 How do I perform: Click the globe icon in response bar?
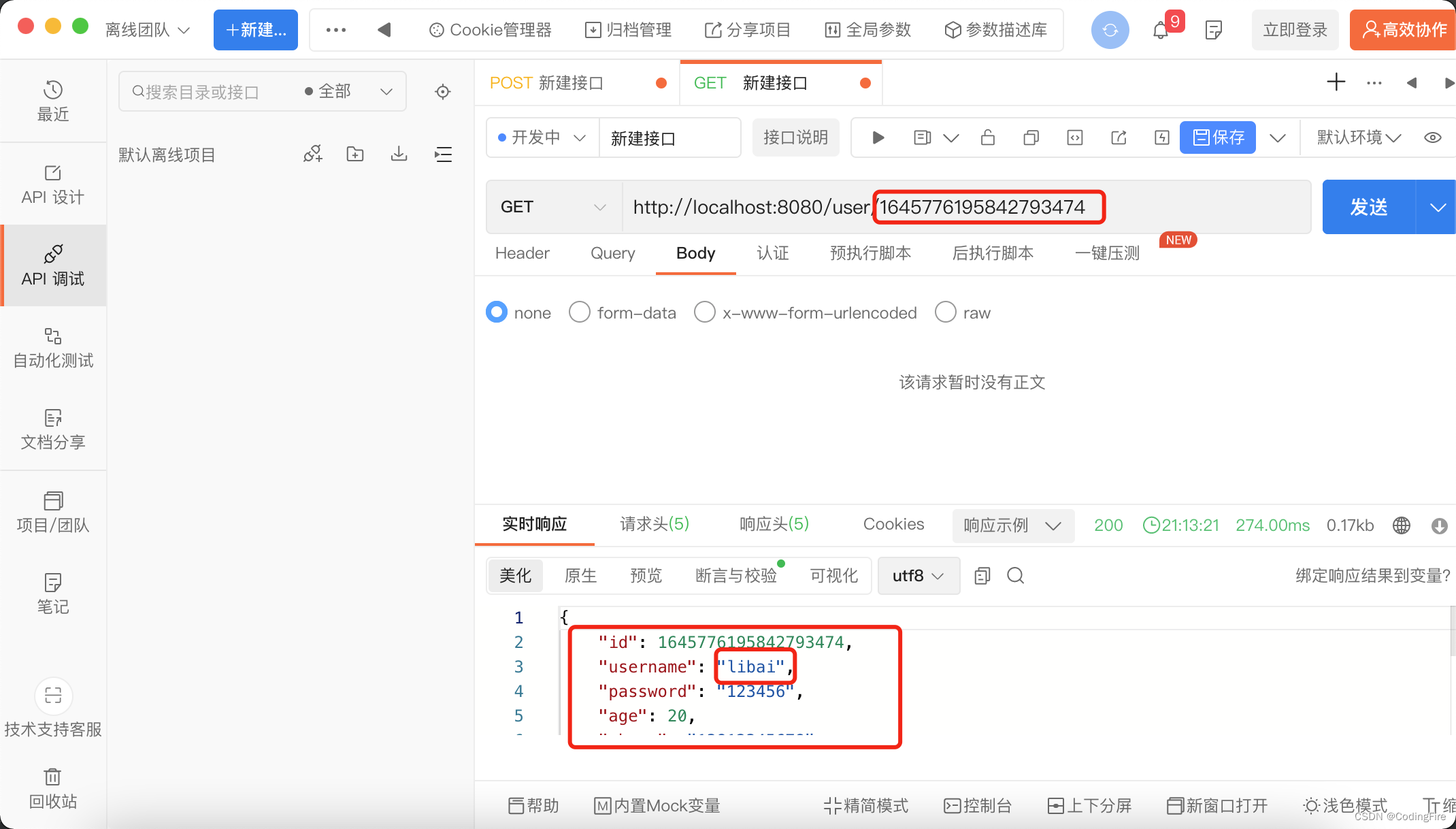(x=1402, y=525)
